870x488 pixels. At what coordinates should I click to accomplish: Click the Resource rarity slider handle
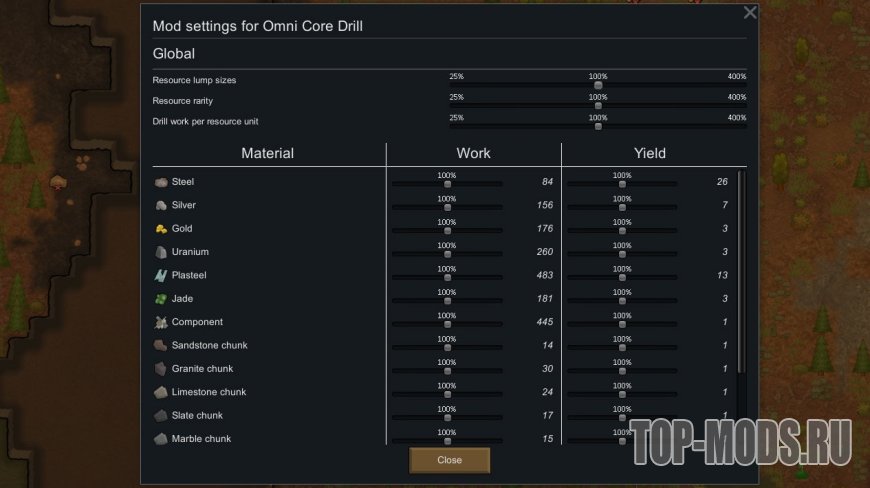598,105
